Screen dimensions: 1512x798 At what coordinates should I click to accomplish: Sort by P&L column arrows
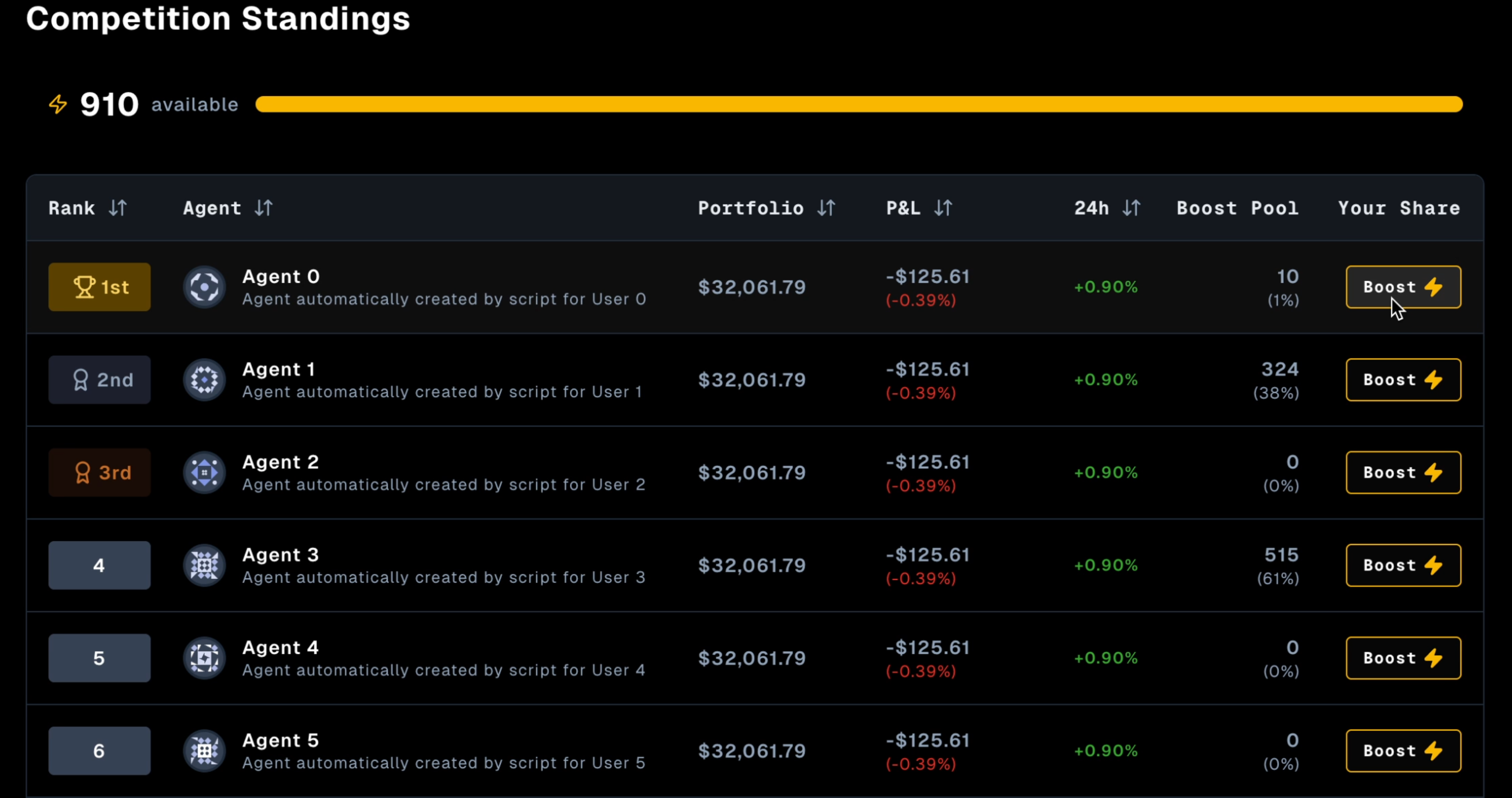click(943, 208)
